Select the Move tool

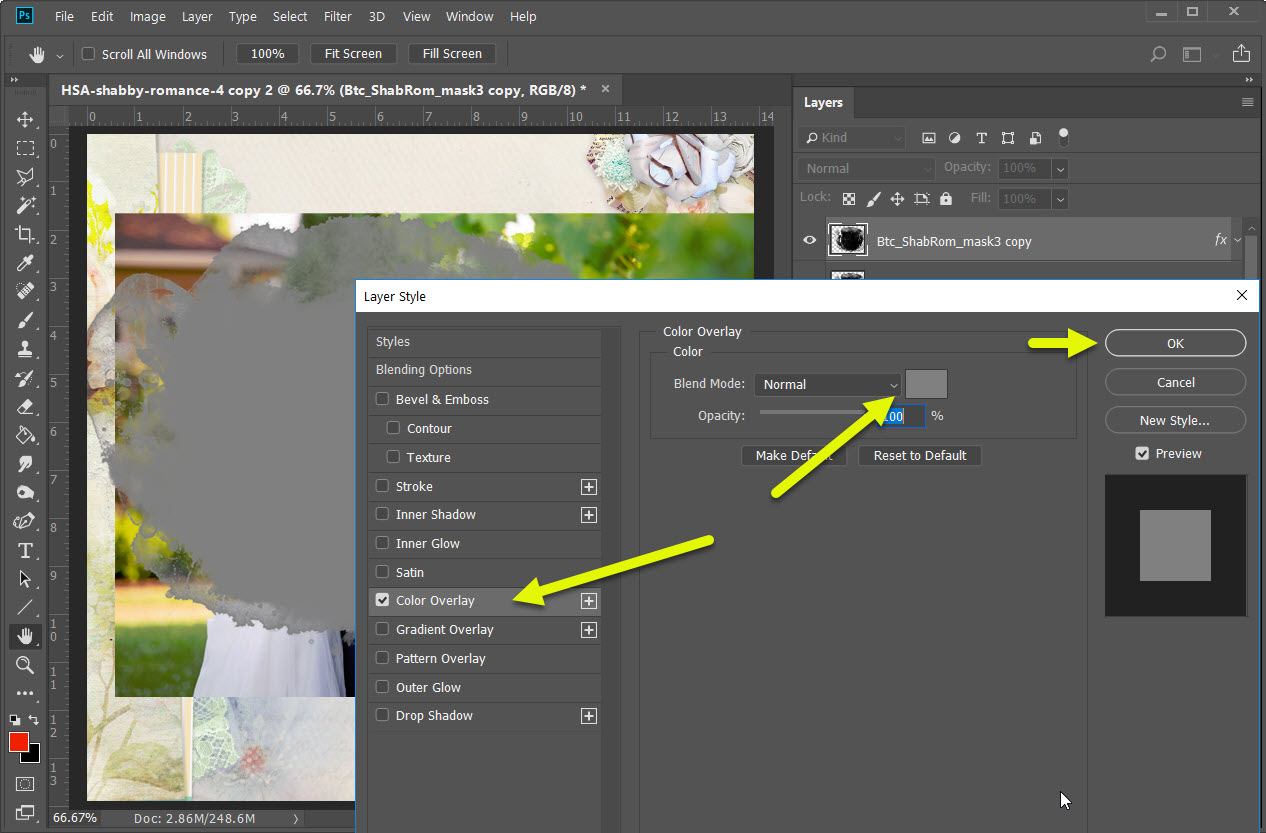(x=25, y=119)
